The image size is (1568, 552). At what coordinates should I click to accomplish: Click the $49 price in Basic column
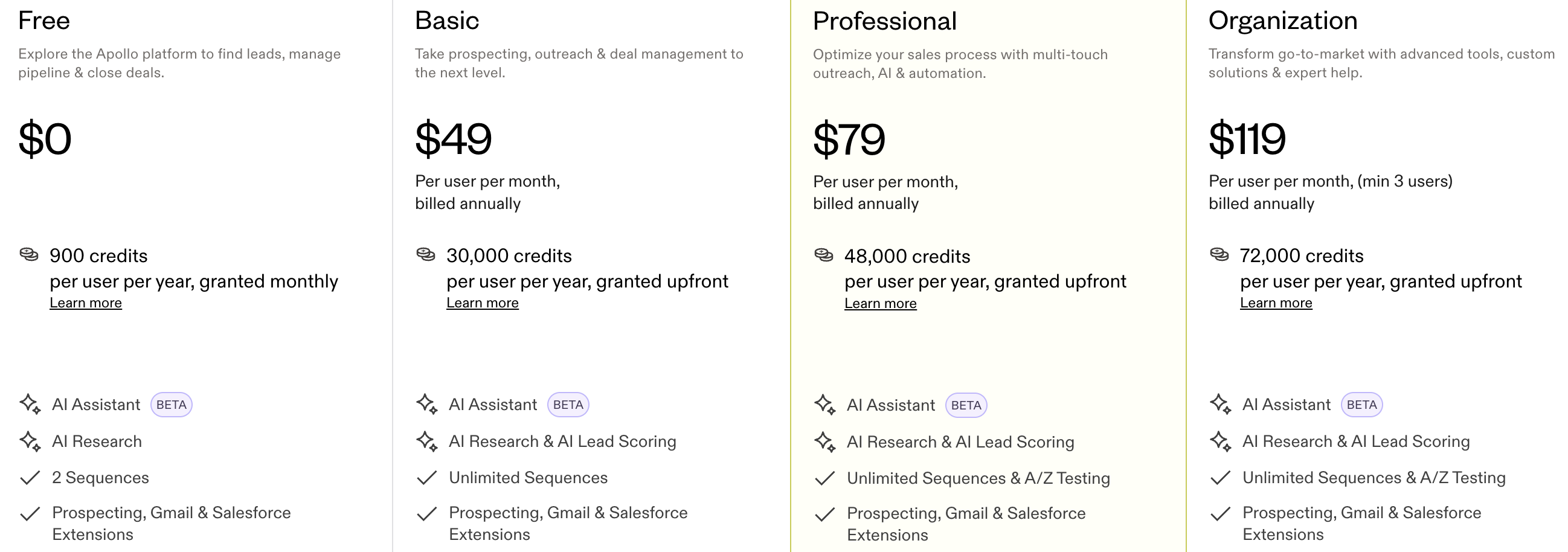[453, 139]
